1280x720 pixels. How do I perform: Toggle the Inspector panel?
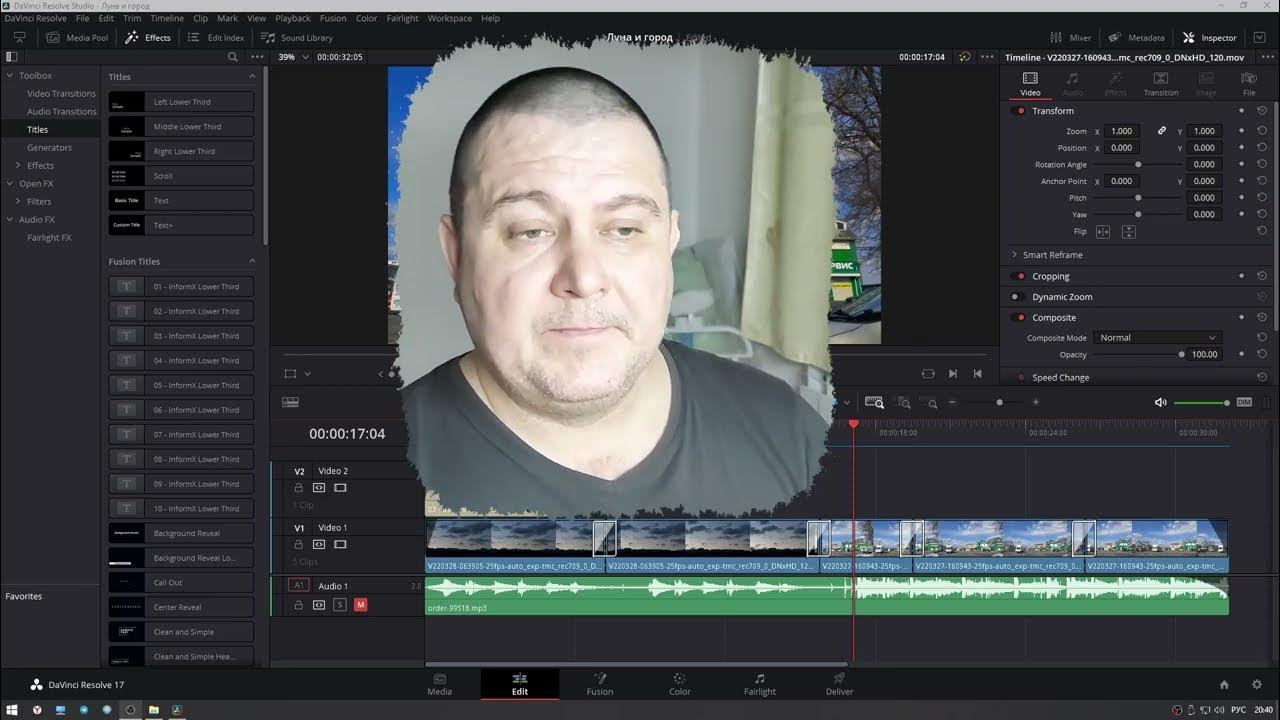click(1210, 38)
